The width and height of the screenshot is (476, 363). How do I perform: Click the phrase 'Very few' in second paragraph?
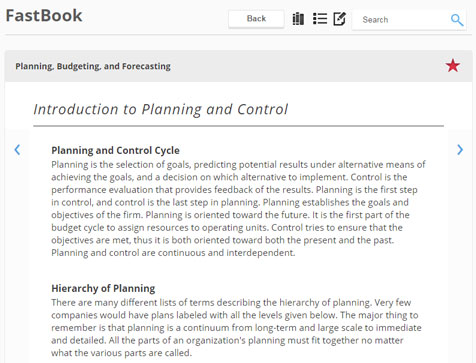point(393,303)
